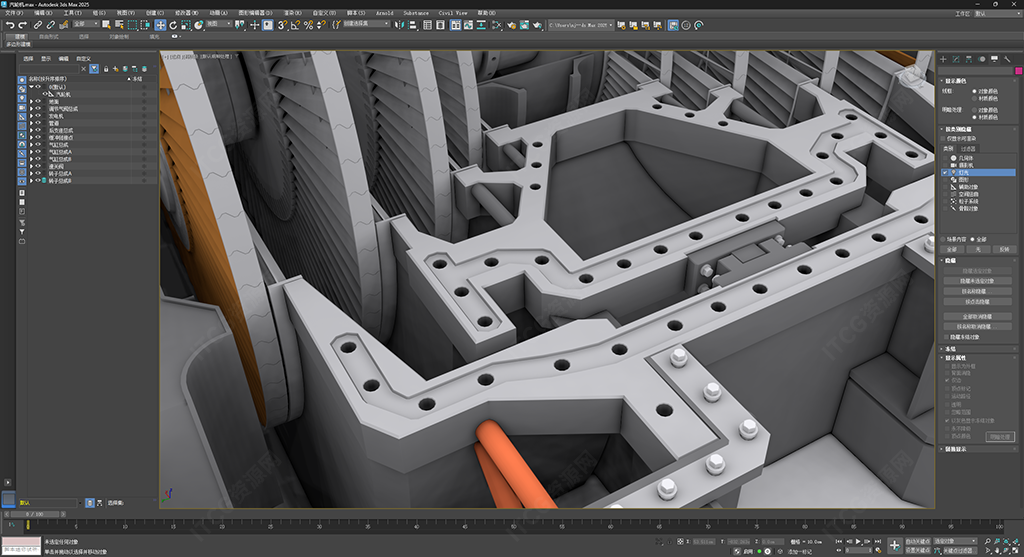This screenshot has height=557, width=1024.
Task: Open the 工作区 workspace dropdown
Action: (996, 14)
